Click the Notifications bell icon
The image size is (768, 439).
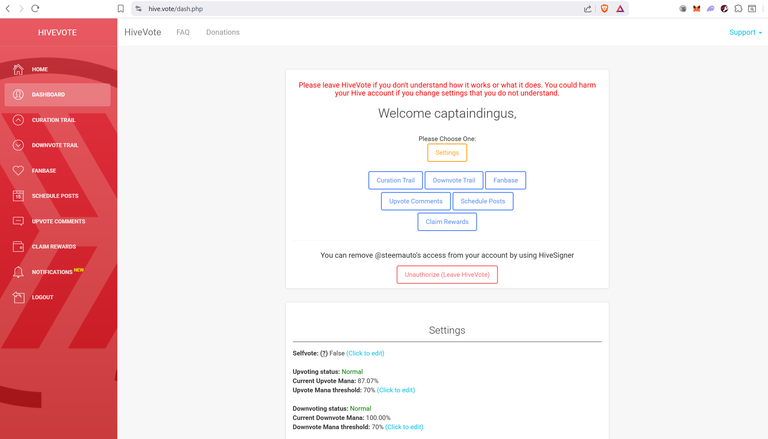(18, 272)
